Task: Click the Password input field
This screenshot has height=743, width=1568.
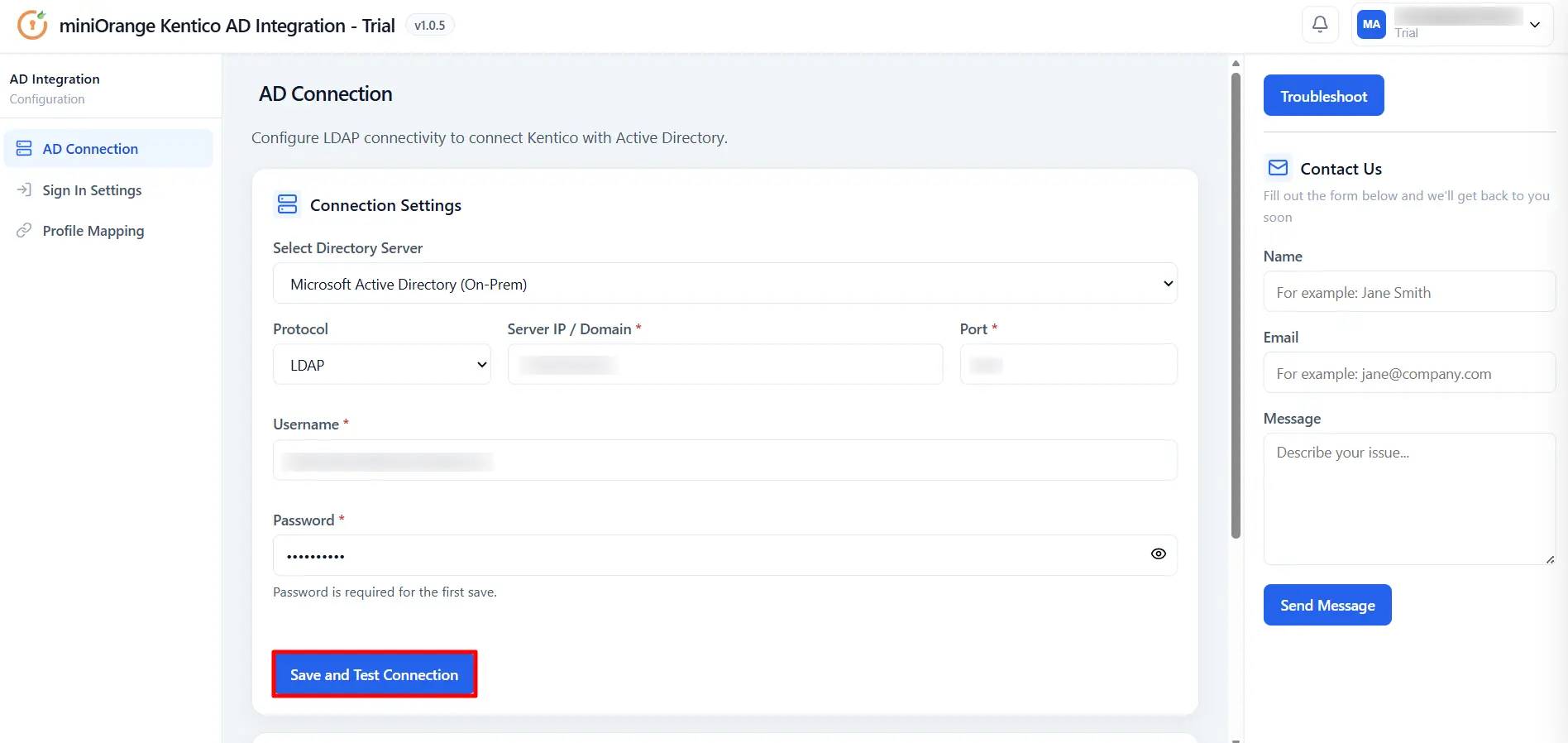Action: 724,555
